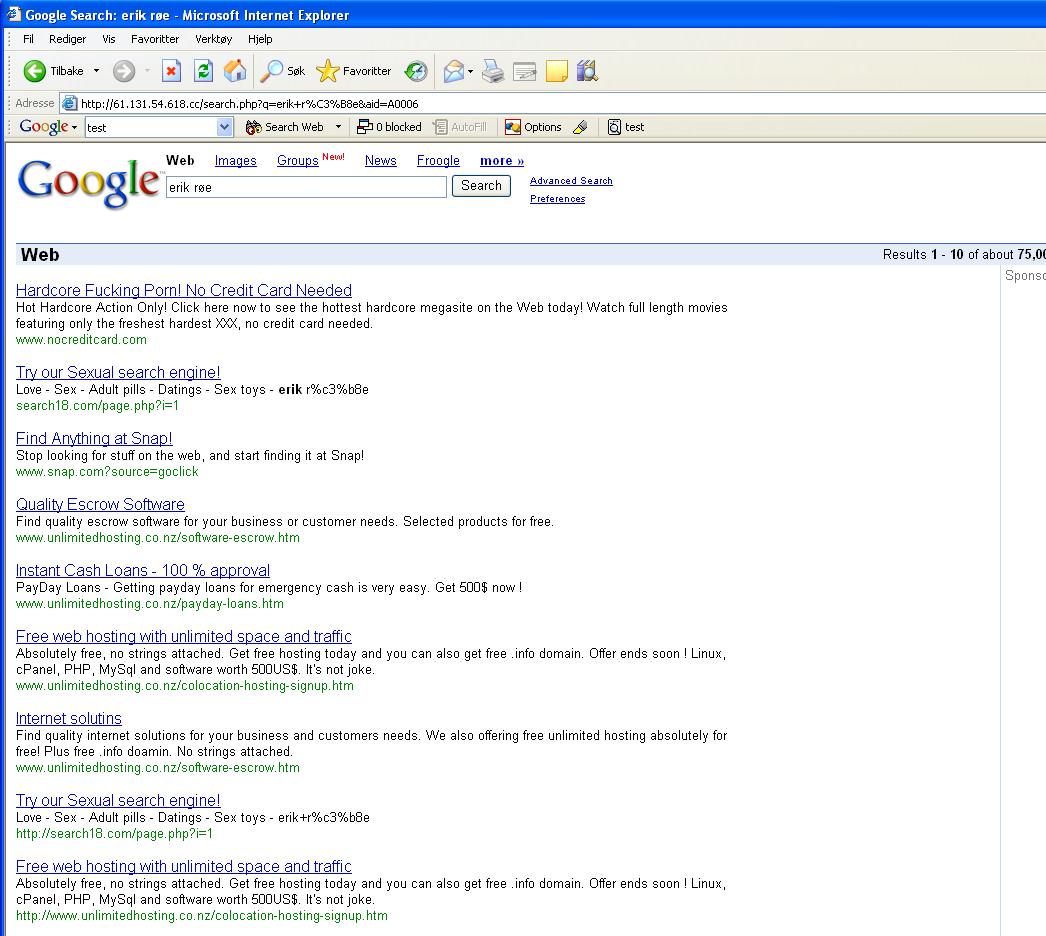This screenshot has height=936, width=1046.
Task: Click the Search button
Action: click(481, 185)
